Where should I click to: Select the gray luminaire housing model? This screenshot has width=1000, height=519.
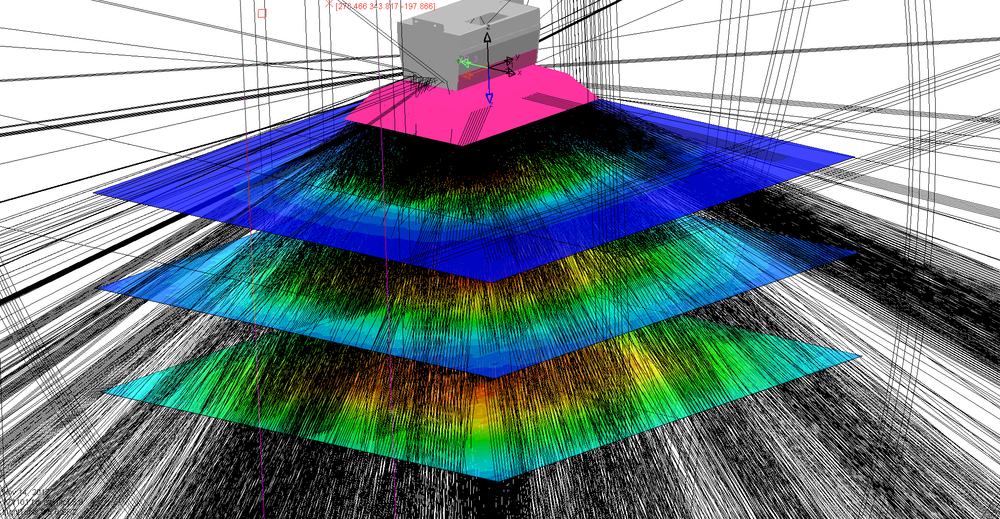coord(469,43)
